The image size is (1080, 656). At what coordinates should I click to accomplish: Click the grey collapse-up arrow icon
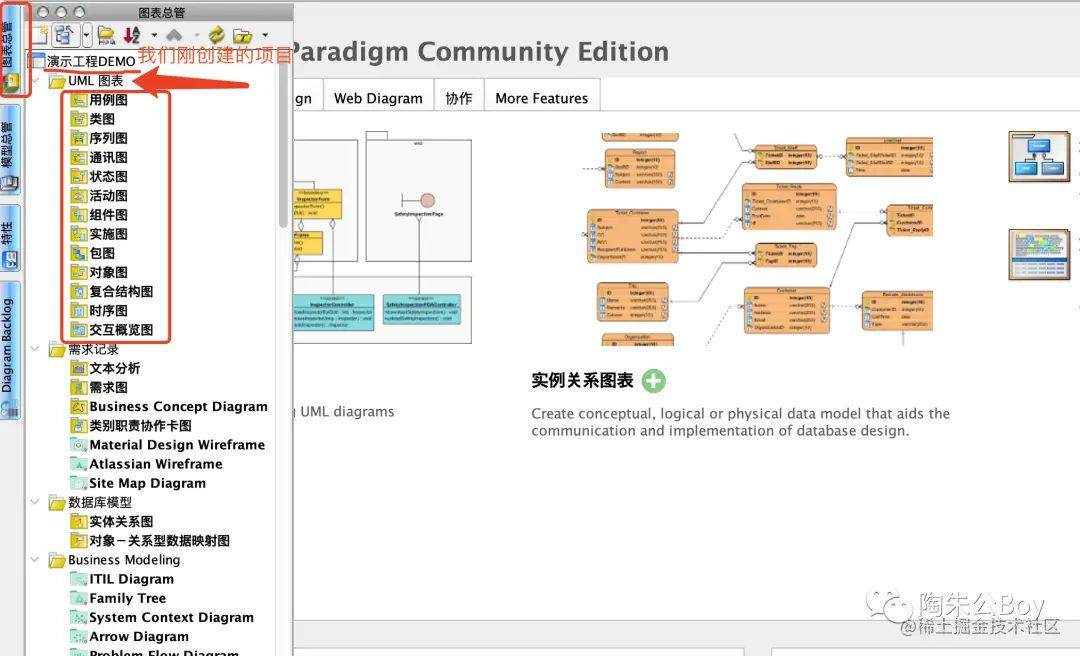174,34
